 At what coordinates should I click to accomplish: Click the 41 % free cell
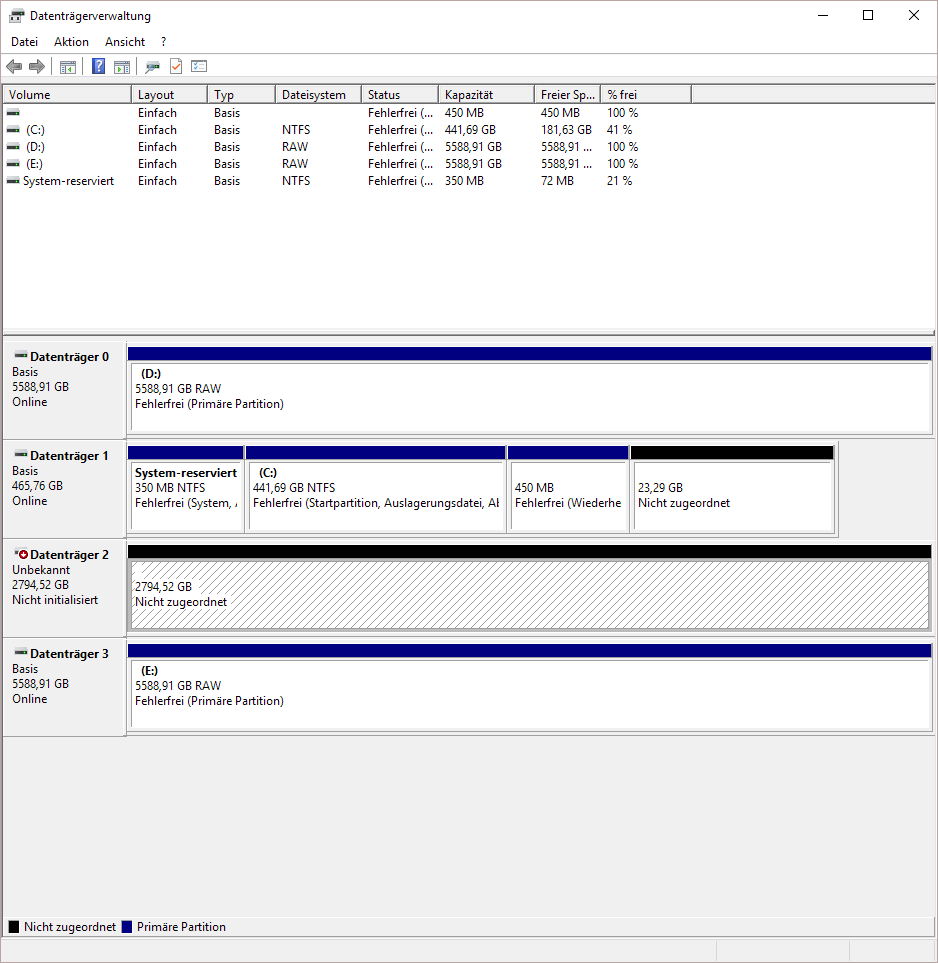(619, 130)
